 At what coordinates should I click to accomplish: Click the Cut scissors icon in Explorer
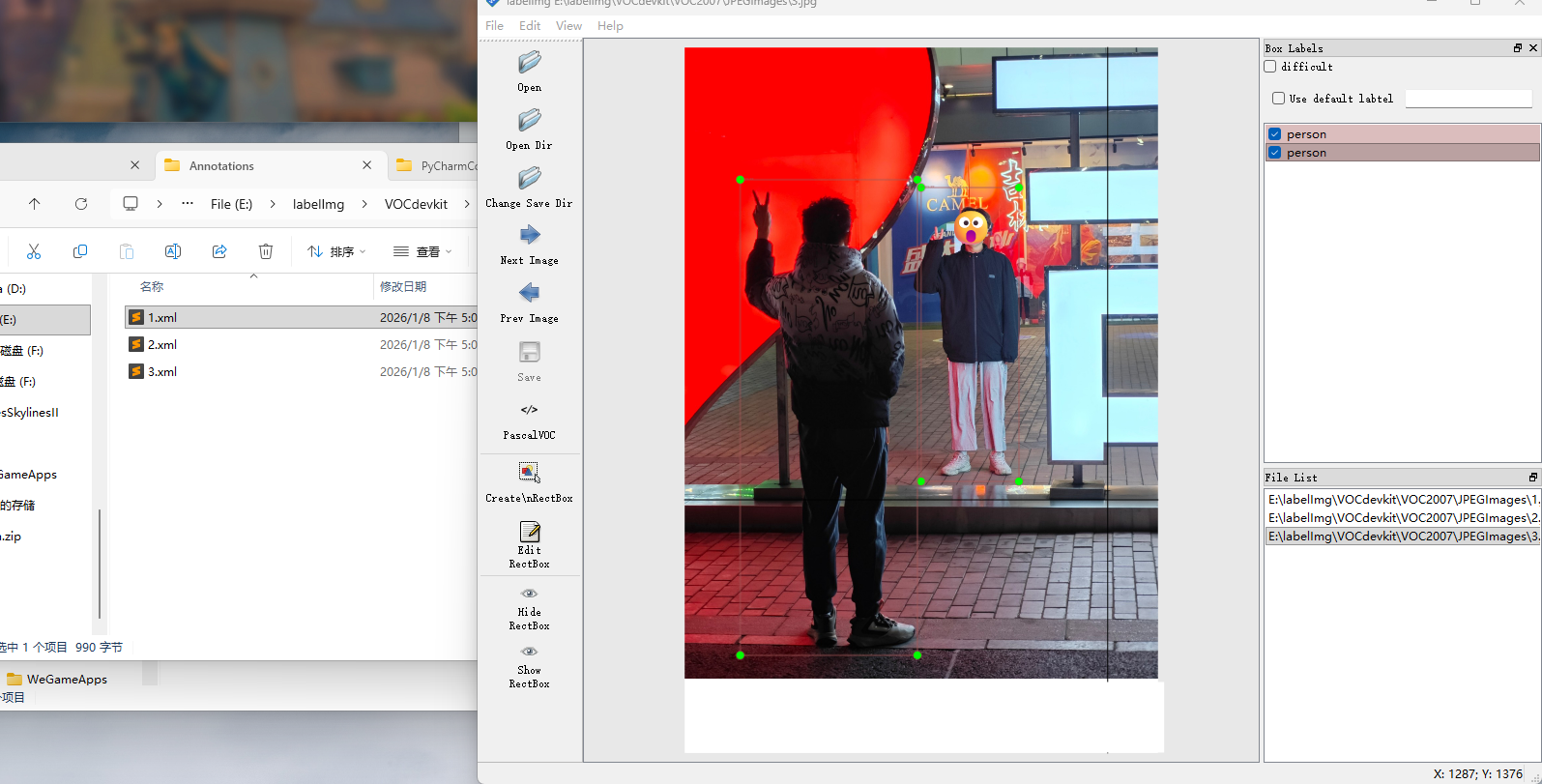[x=34, y=251]
